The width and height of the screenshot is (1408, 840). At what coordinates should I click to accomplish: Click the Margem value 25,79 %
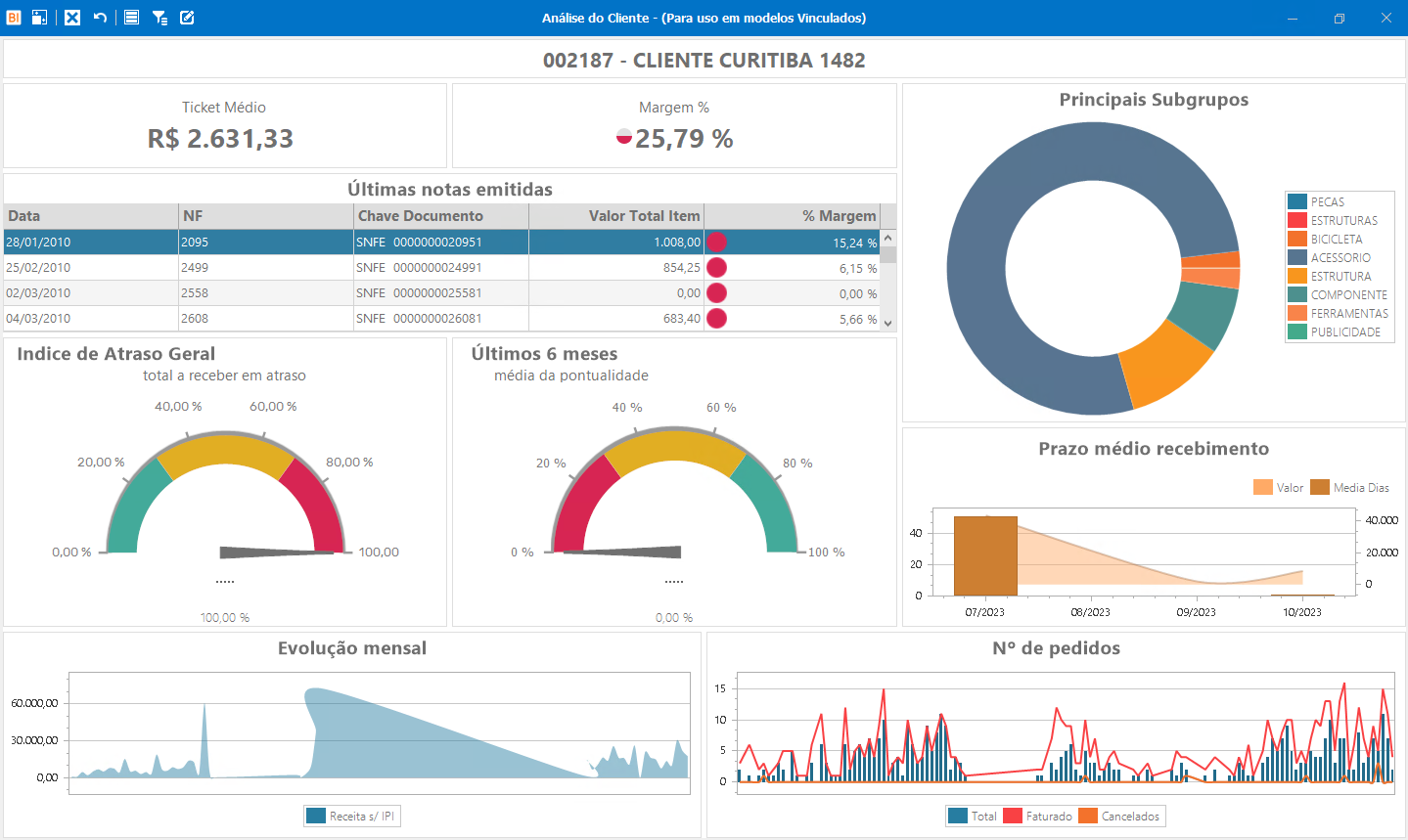click(x=684, y=139)
